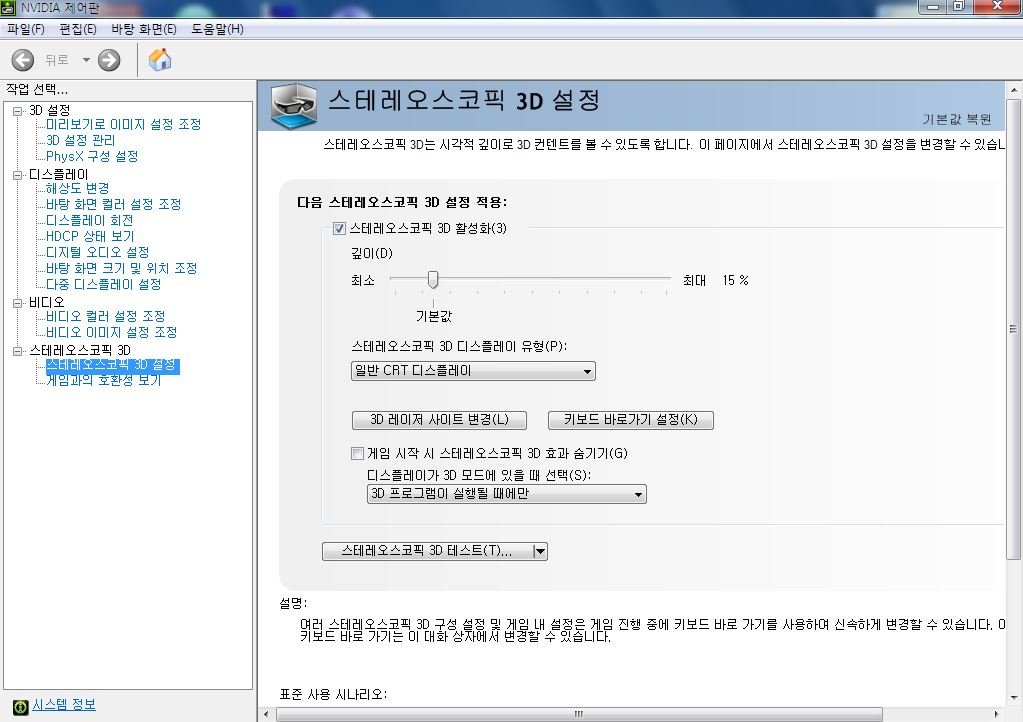Open HDCP 상태 보기 page

click(x=90, y=236)
